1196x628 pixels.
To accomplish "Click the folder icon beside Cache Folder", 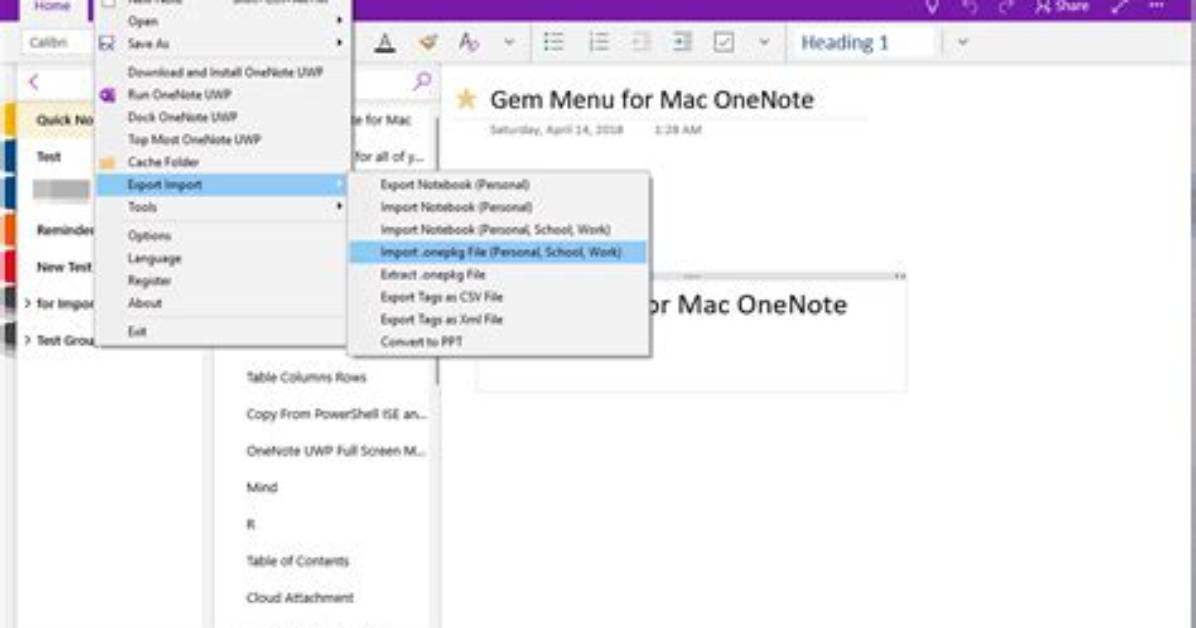I will point(108,163).
